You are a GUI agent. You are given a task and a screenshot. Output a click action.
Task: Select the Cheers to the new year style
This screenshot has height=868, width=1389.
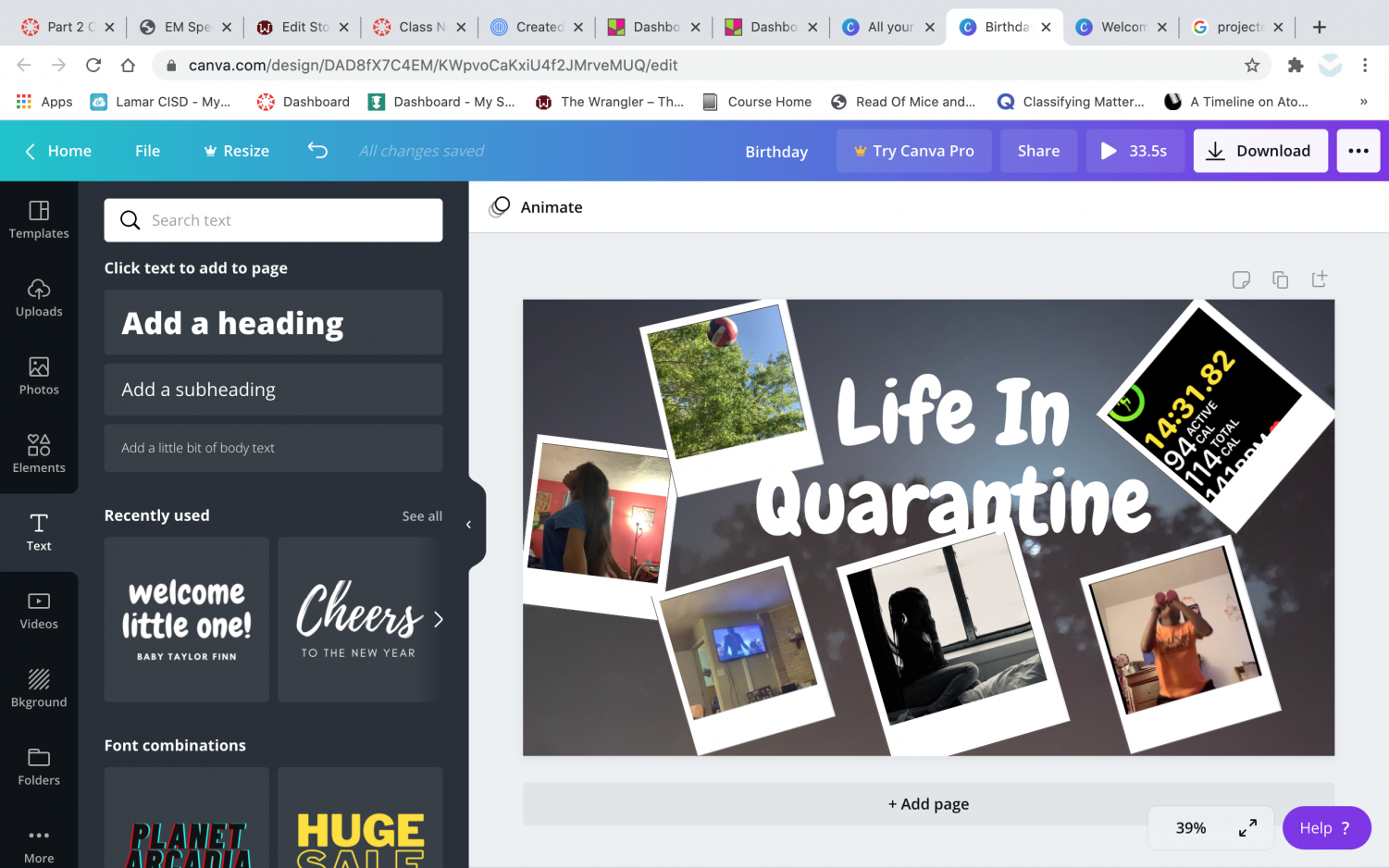click(x=359, y=619)
